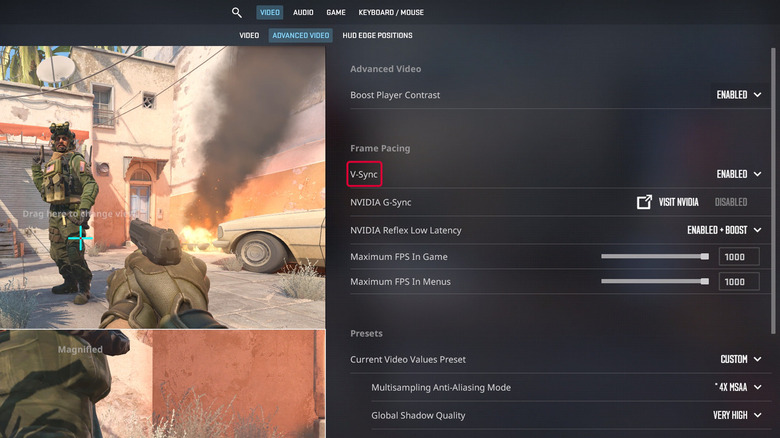
Task: Click the Multisampling Anti-Aliasing Mode label
Action: pyautogui.click(x=441, y=387)
